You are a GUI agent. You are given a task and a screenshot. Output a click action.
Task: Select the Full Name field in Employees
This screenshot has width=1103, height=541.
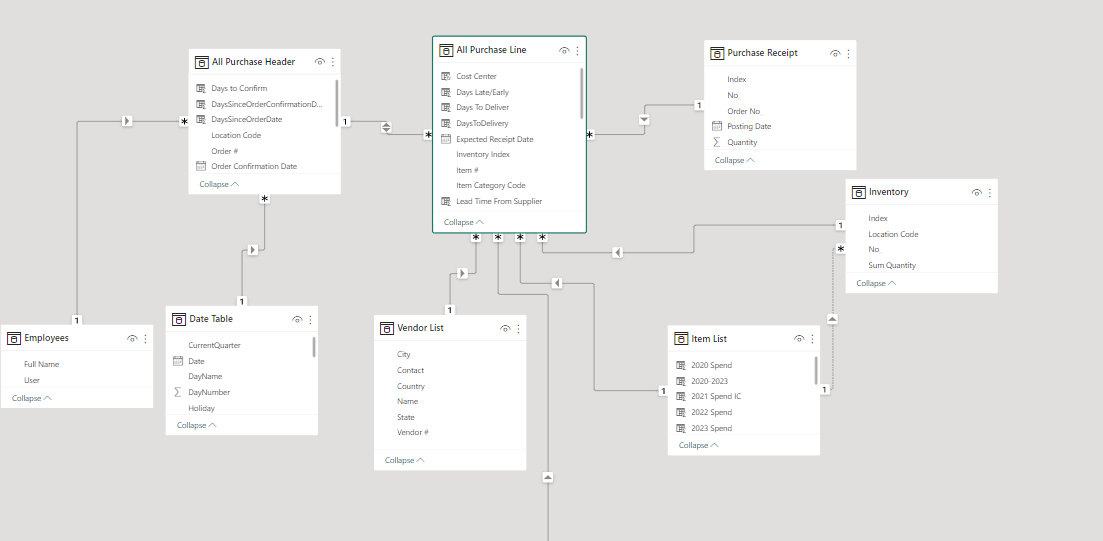point(42,364)
